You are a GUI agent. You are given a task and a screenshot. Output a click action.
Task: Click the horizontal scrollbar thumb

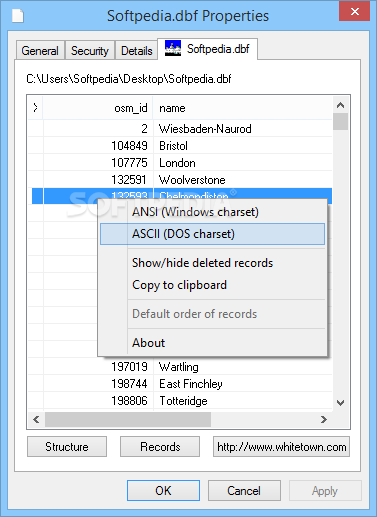[x=128, y=419]
